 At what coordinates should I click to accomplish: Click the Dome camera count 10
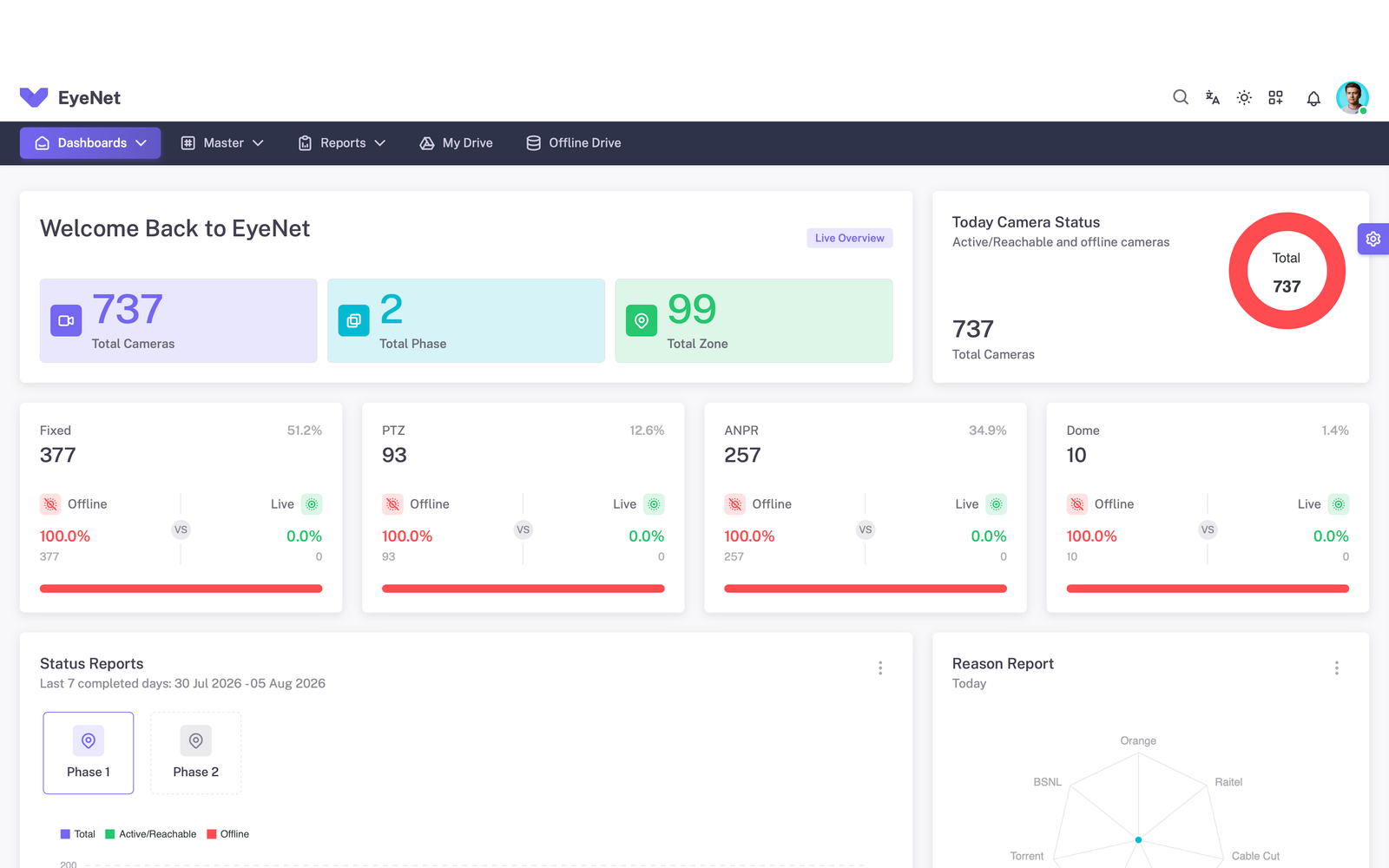(1076, 455)
